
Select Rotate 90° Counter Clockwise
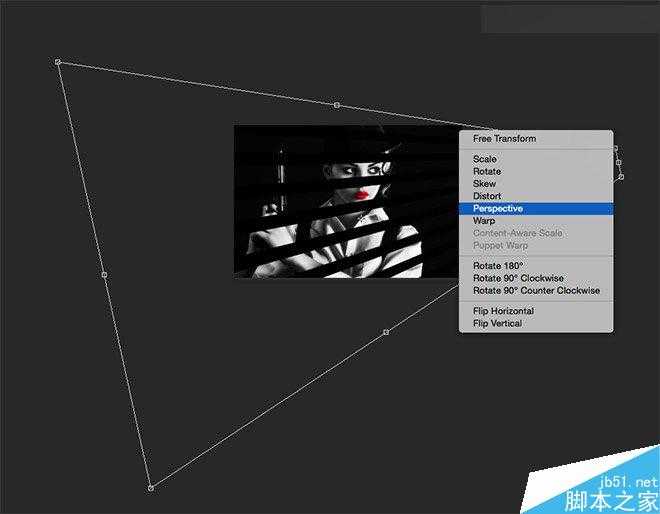coord(536,291)
